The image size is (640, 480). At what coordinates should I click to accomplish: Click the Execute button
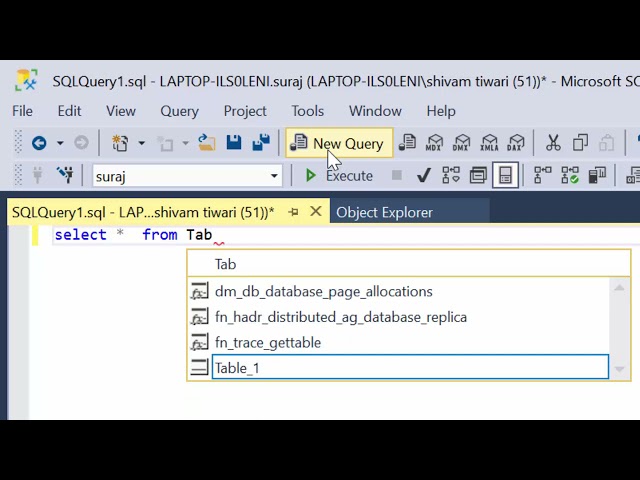(339, 176)
